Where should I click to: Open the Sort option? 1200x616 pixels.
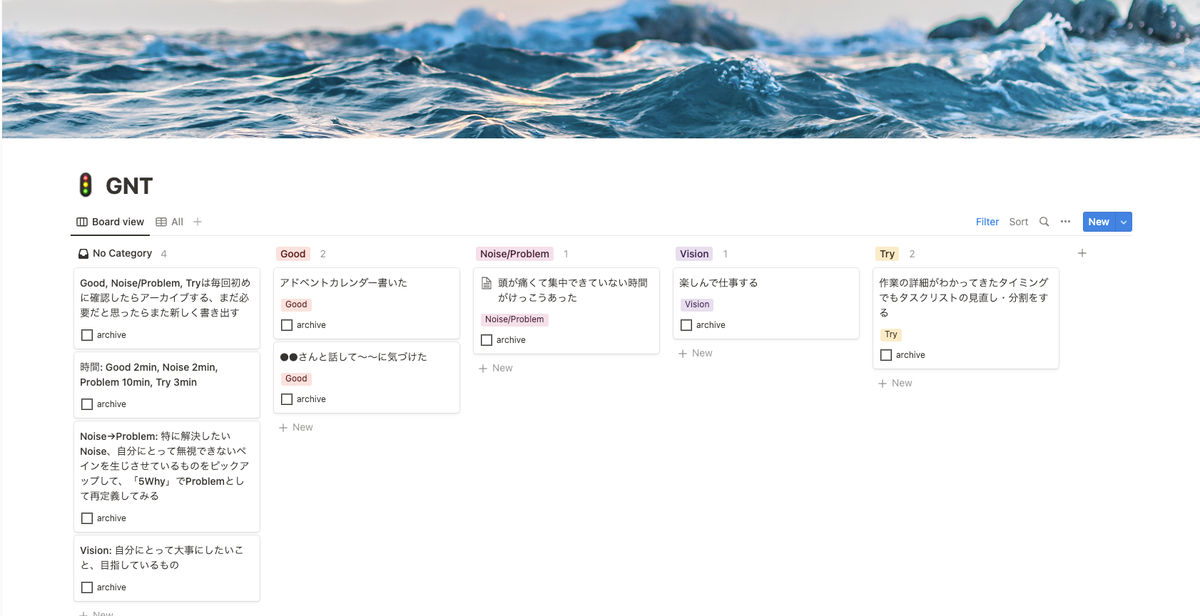pyautogui.click(x=1018, y=222)
